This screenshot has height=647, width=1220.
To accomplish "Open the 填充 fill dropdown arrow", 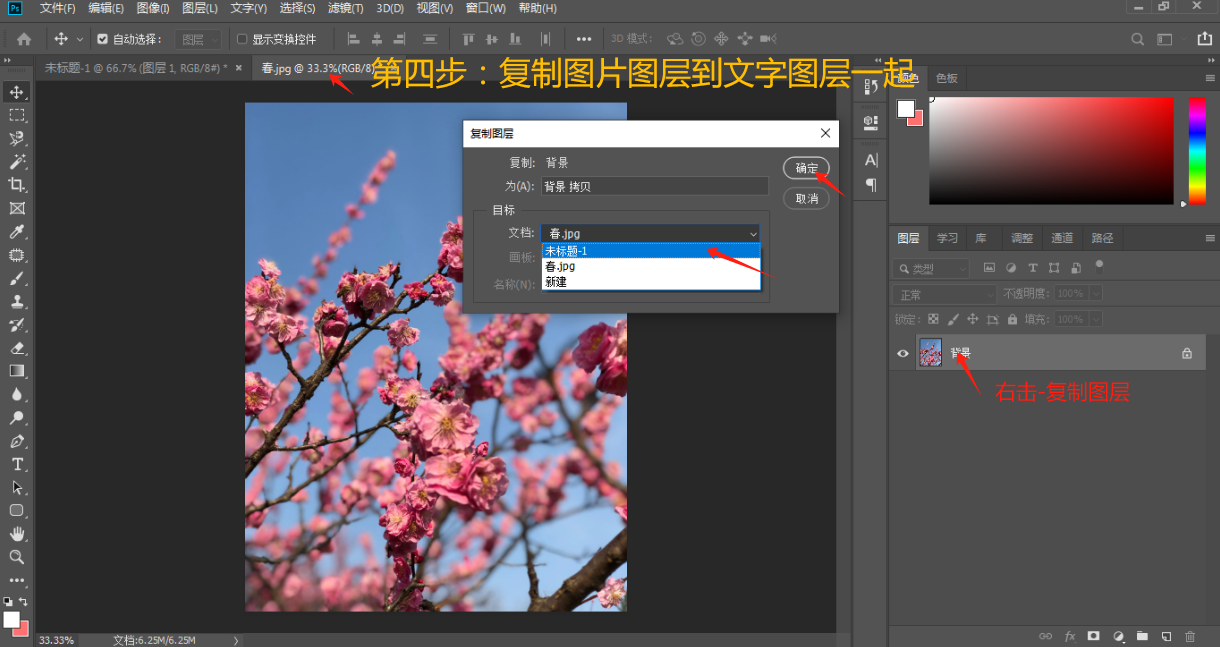I will pos(1095,319).
